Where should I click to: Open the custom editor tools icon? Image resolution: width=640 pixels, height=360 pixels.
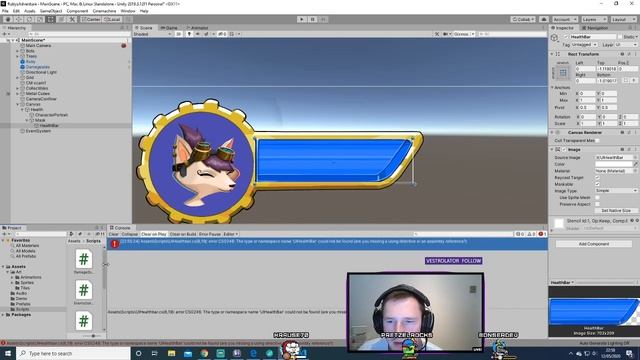[72, 19]
